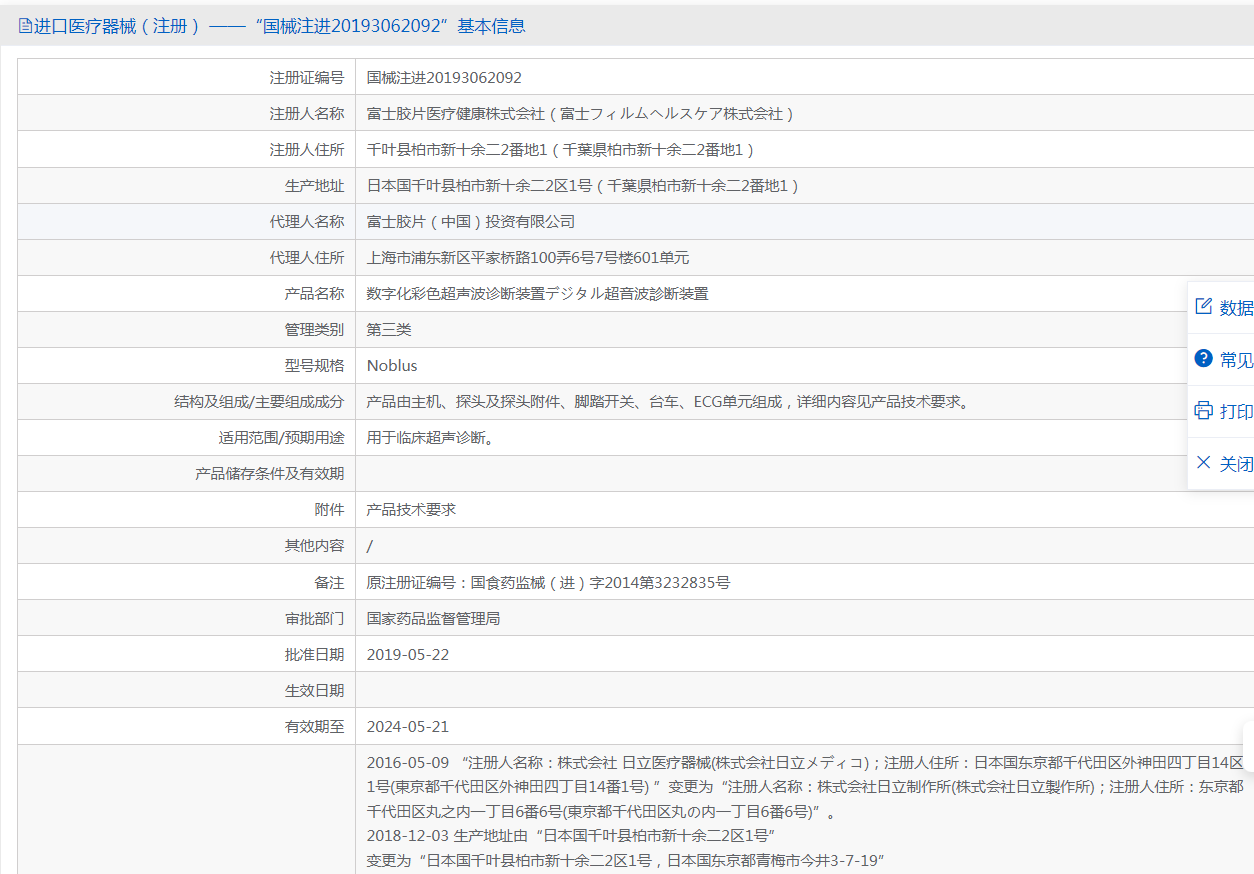The height and width of the screenshot is (874, 1254).
Task: Click the 2016-05-09 change record entry
Action: [x=805, y=787]
